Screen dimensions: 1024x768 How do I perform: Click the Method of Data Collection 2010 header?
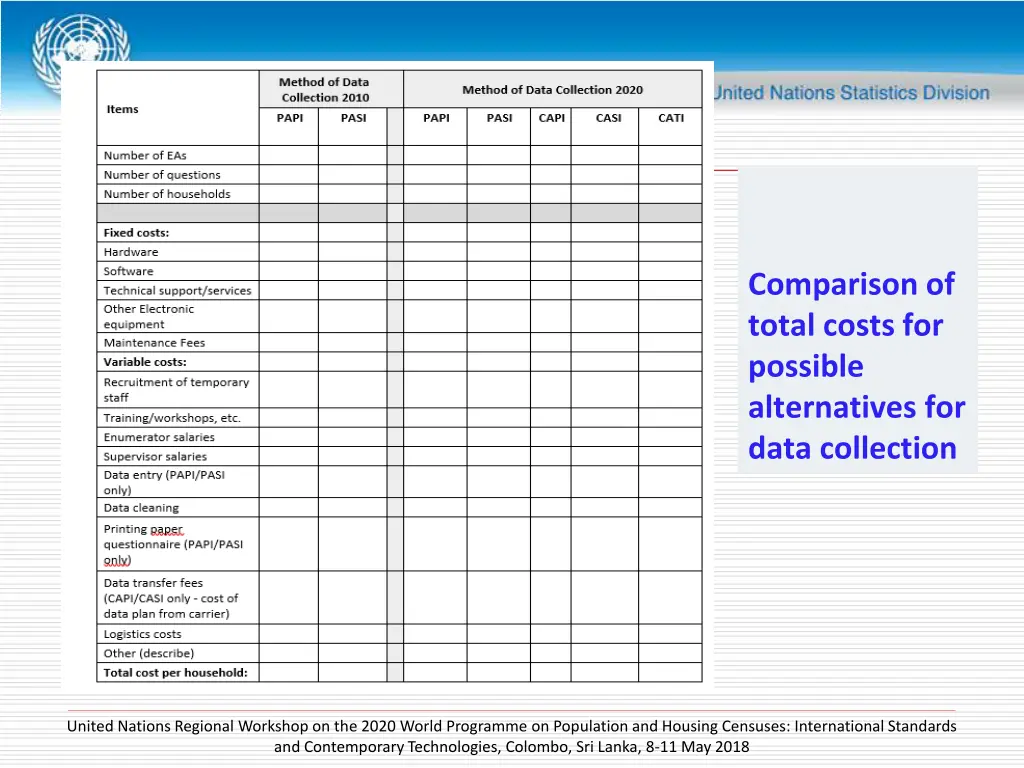tap(324, 90)
